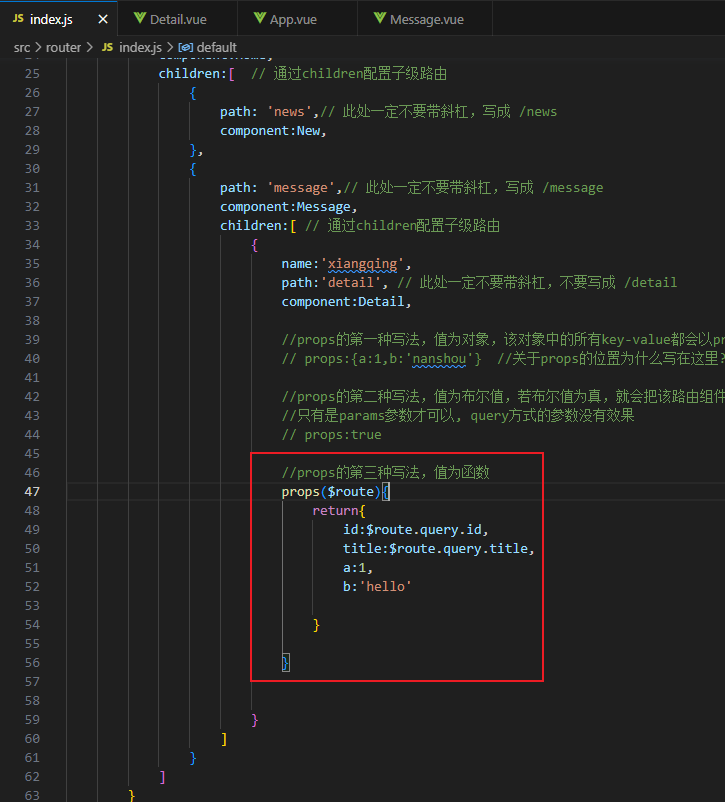
Task: Click the closing brace on line 54
Action: tap(316, 625)
